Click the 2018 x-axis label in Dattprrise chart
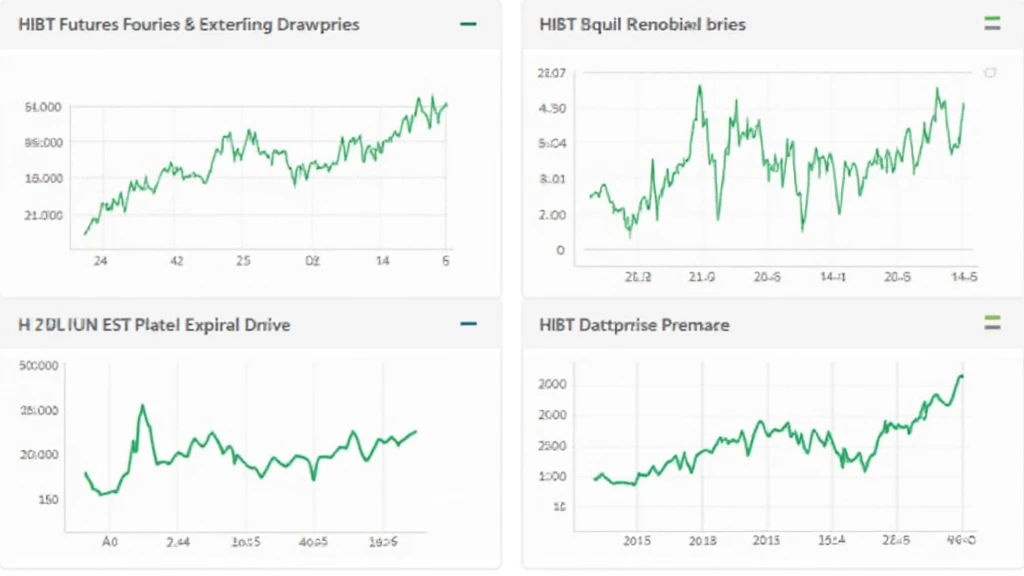1024x576 pixels. click(703, 541)
